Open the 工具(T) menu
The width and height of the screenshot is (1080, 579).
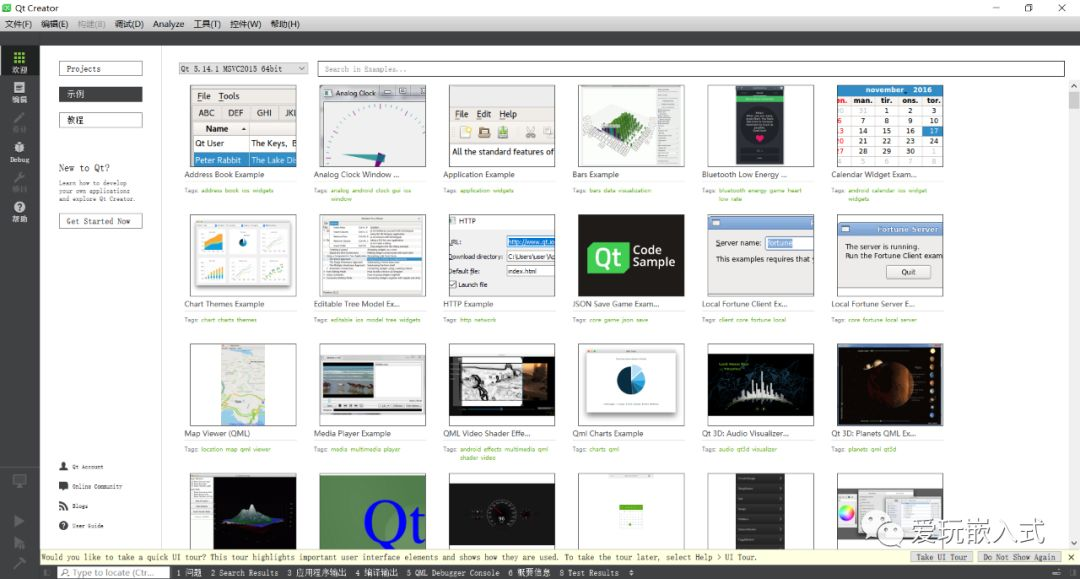click(x=207, y=23)
